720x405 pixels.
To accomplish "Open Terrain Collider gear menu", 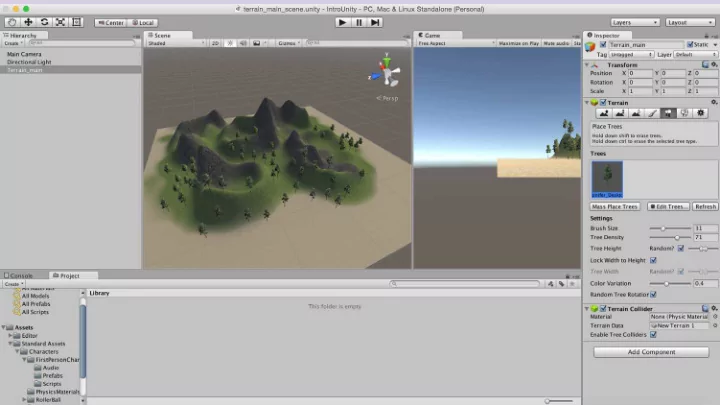I will point(714,309).
